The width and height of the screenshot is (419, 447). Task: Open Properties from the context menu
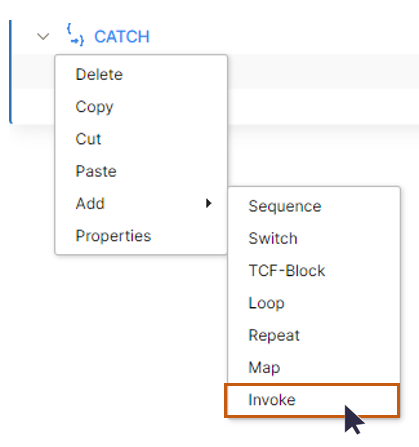[x=141, y=236]
